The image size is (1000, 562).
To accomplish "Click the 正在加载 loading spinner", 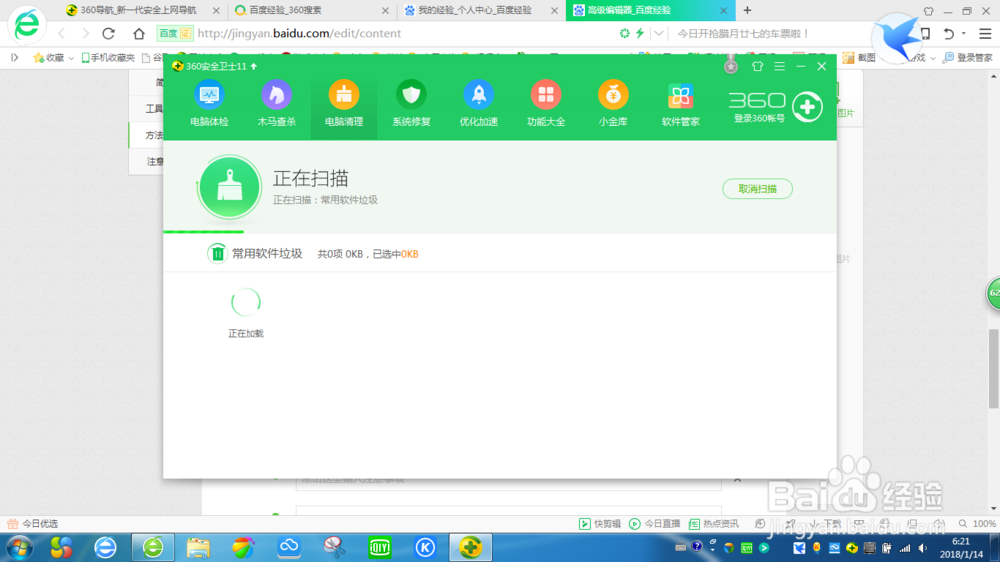I will coord(246,302).
